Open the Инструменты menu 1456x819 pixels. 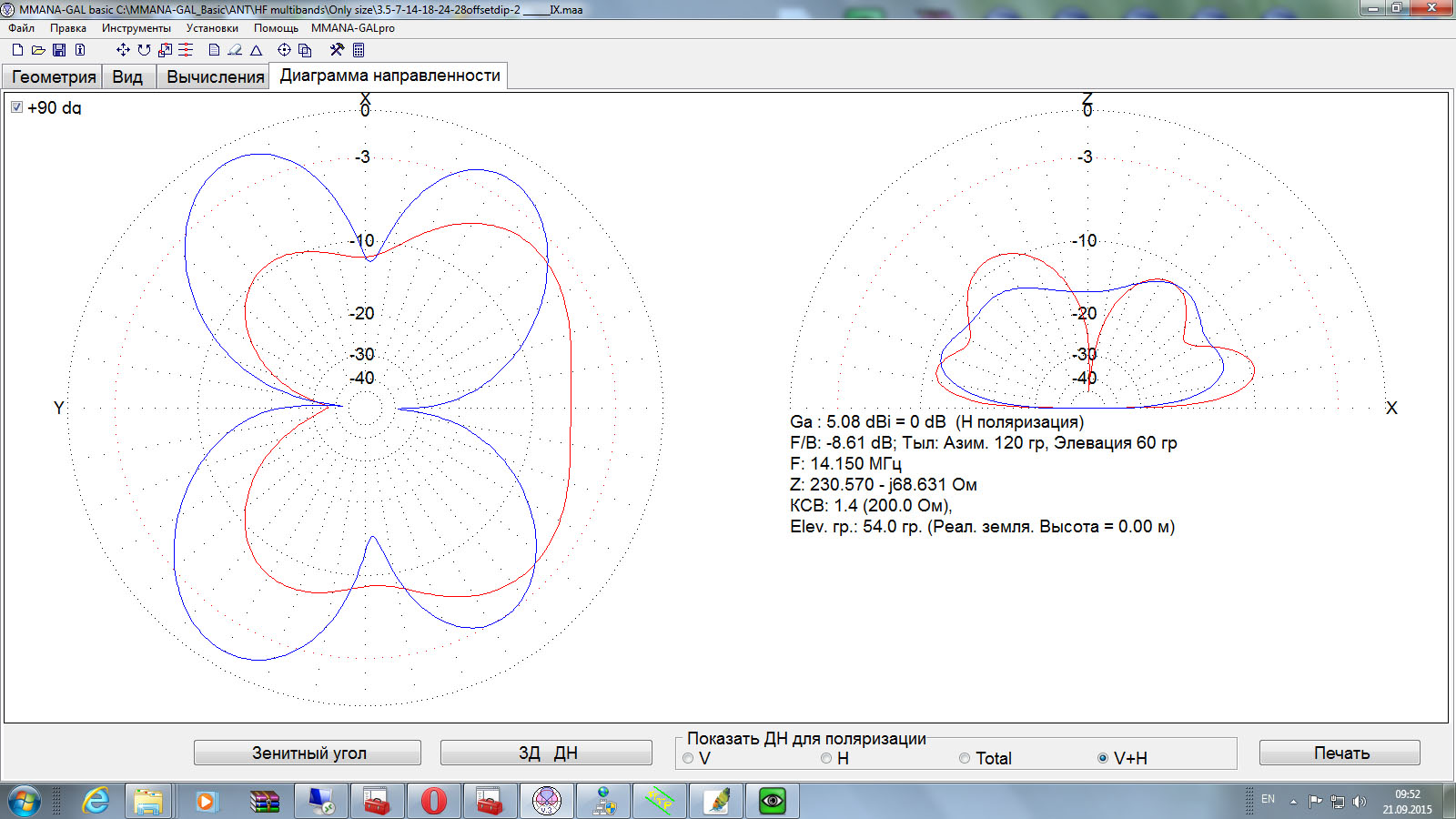136,28
